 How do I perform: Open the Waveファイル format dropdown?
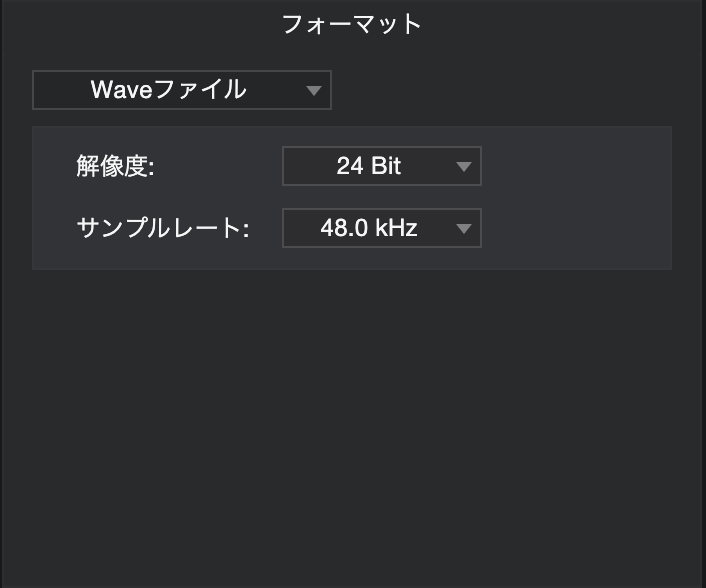coord(181,90)
